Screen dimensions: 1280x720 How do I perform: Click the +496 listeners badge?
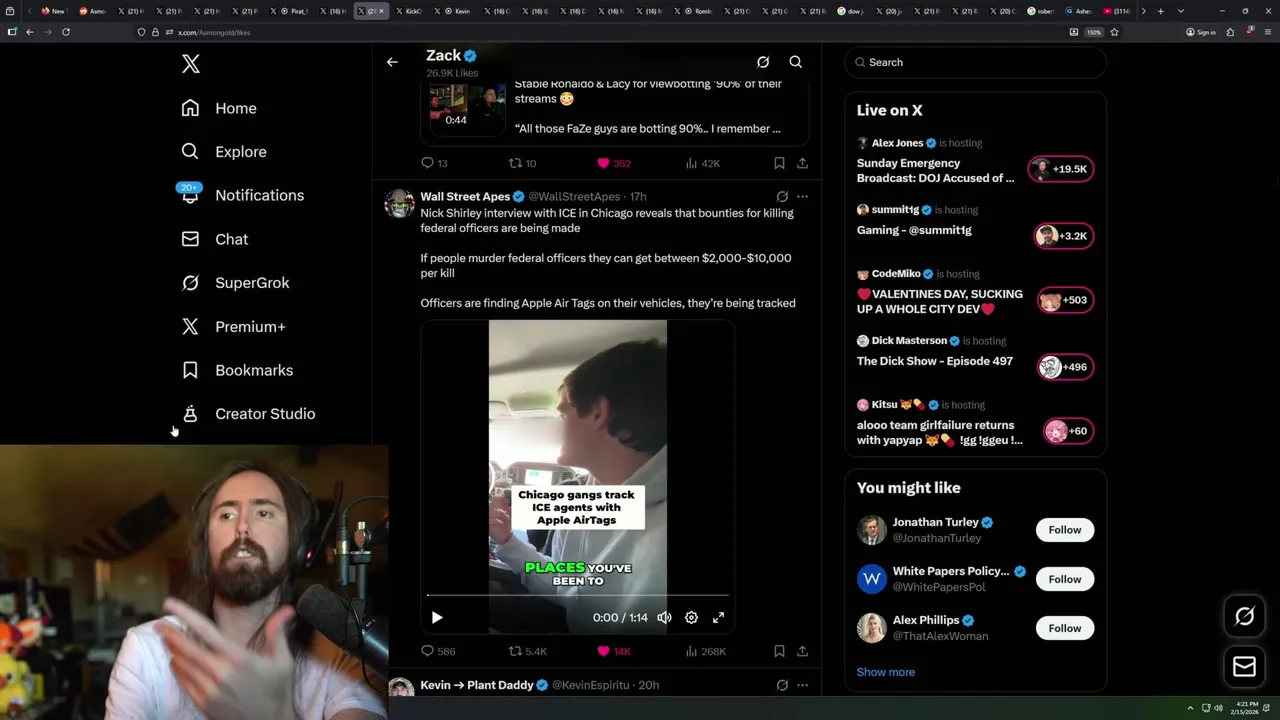1066,367
